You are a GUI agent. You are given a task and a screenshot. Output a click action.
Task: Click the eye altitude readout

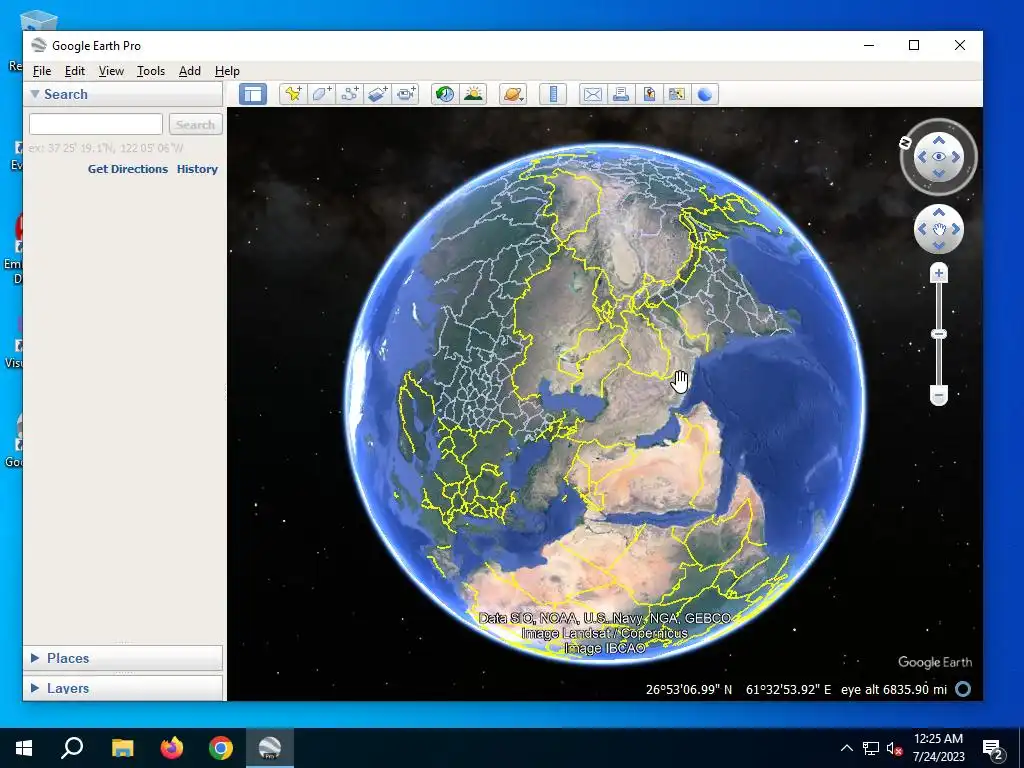[x=894, y=689]
